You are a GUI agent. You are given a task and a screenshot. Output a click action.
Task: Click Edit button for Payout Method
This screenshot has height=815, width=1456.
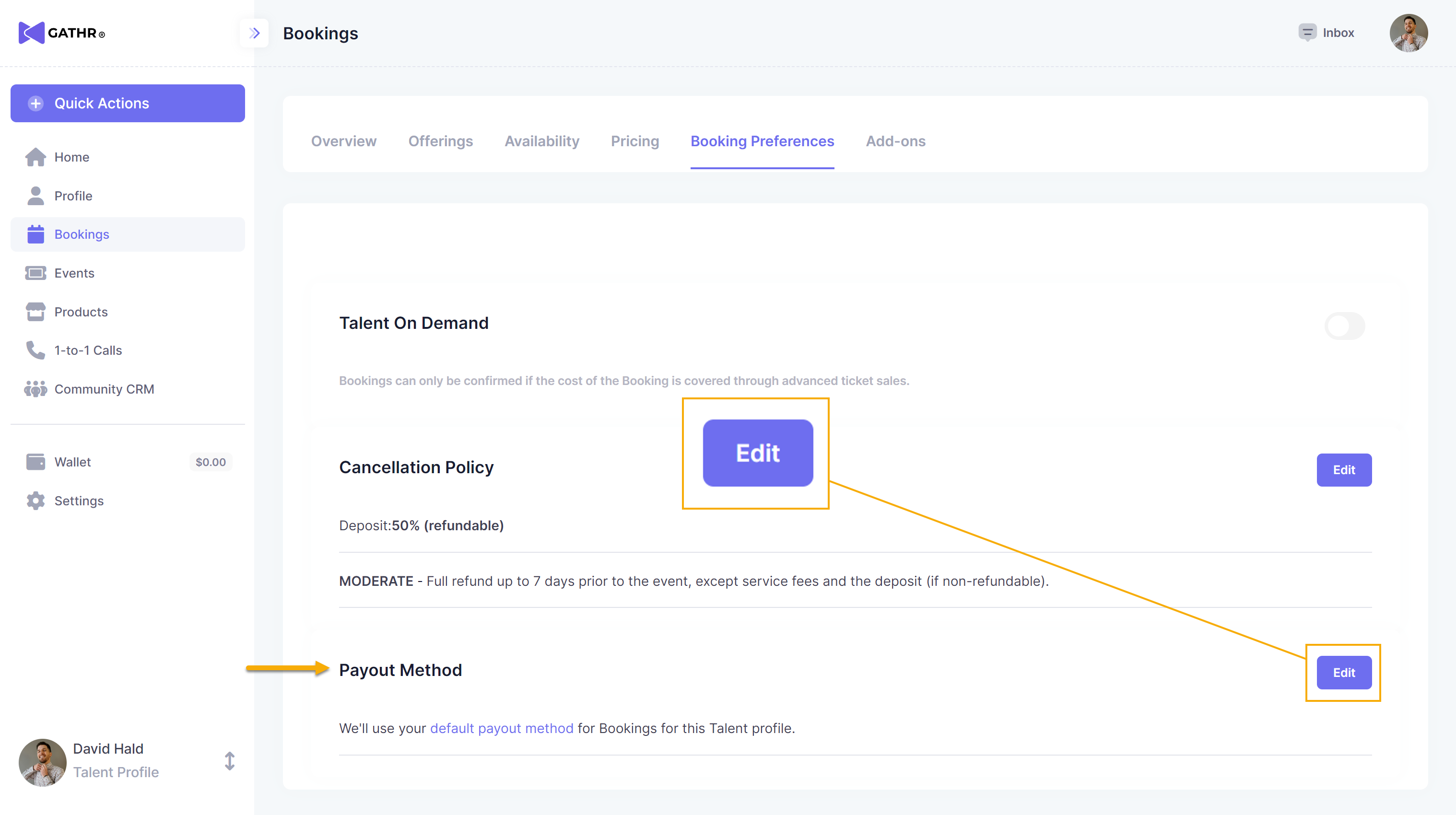click(1343, 673)
